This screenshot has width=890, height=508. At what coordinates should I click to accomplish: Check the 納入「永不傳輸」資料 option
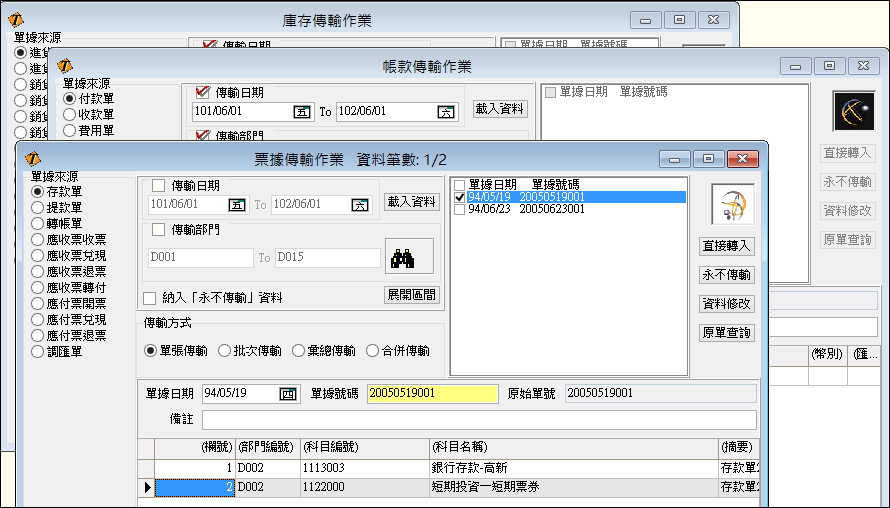click(150, 298)
